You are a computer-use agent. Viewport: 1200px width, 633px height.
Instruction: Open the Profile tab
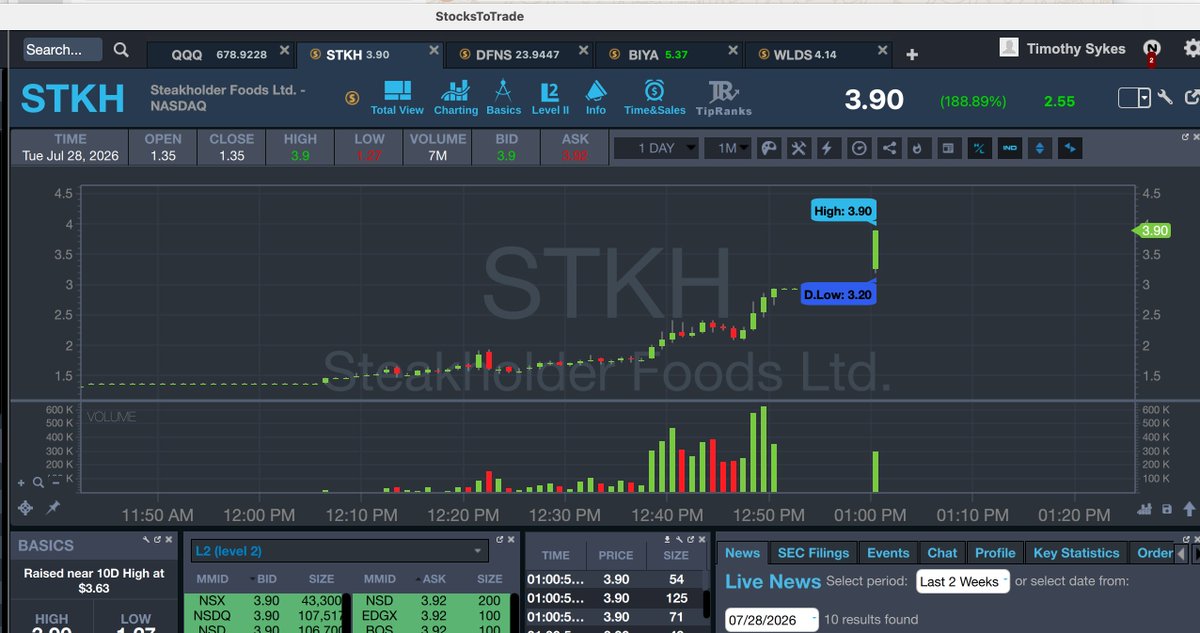[995, 552]
